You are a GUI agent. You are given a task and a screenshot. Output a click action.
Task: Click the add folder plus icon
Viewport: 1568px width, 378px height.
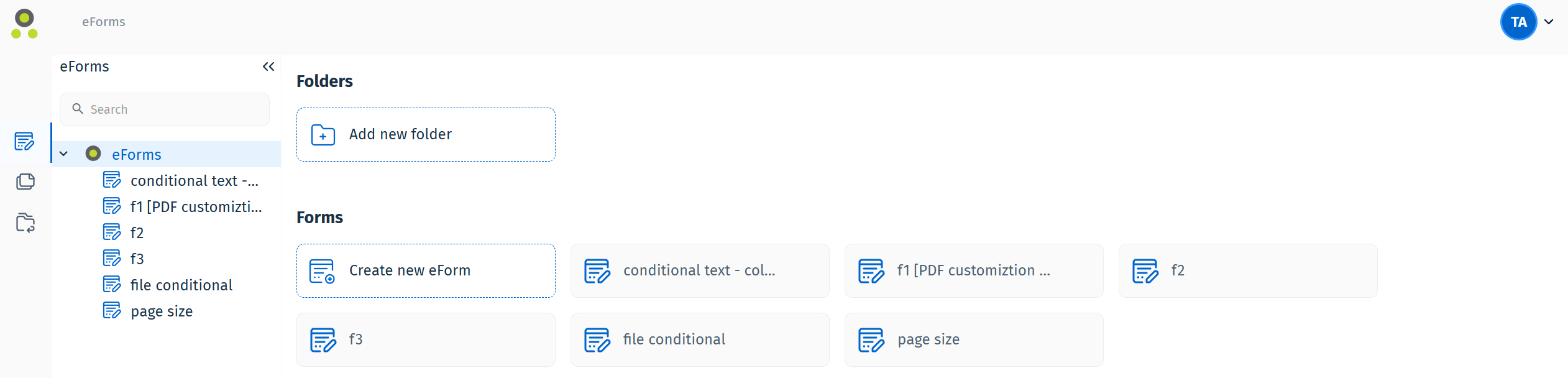[323, 135]
